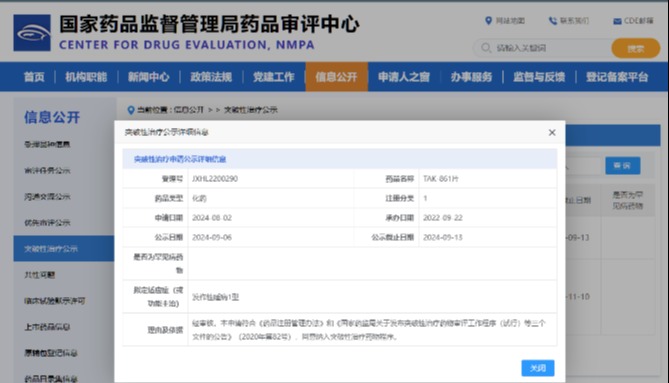Click acceptance number JXHL2200290

click(215, 179)
